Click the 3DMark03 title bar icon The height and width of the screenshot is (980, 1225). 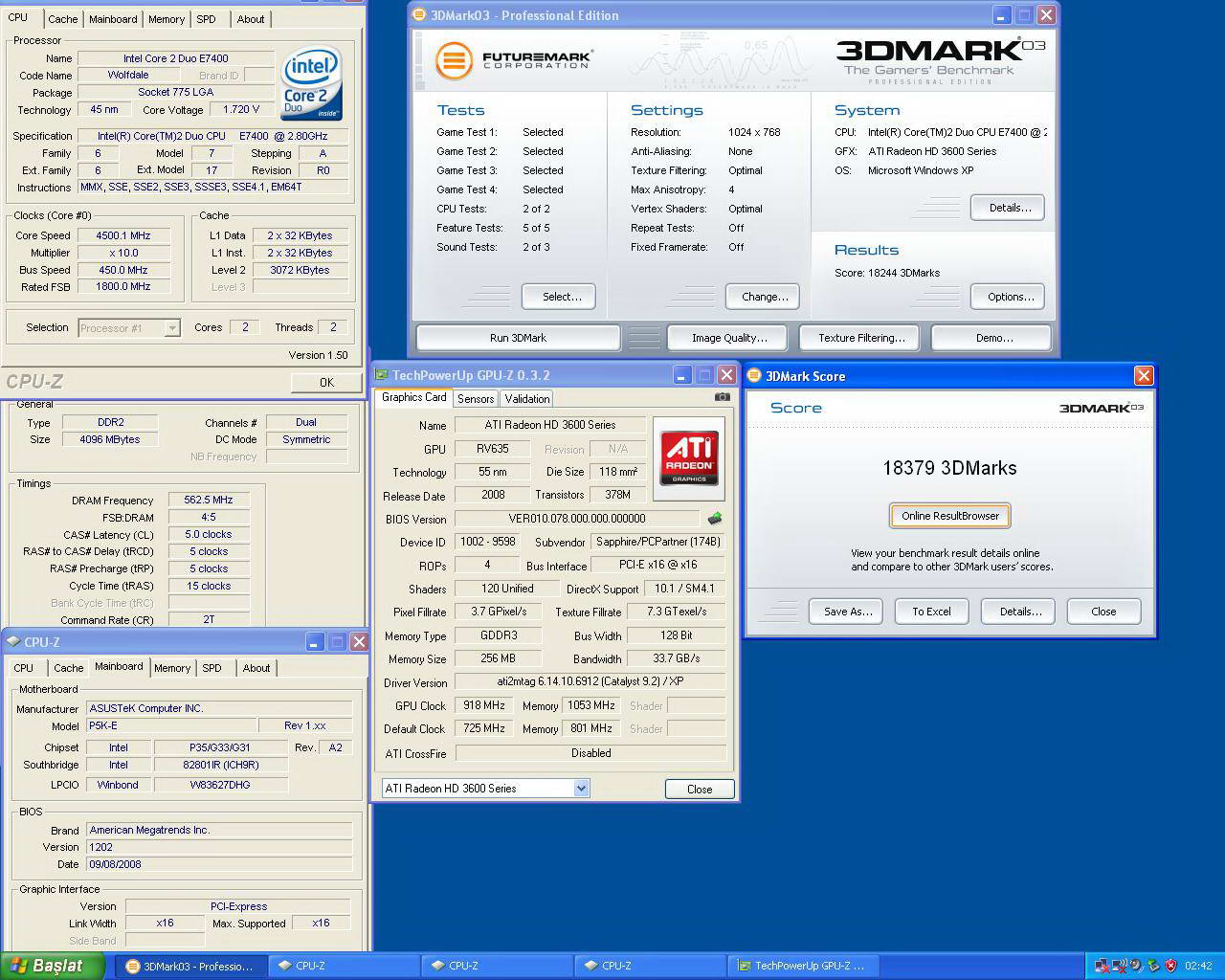[420, 15]
